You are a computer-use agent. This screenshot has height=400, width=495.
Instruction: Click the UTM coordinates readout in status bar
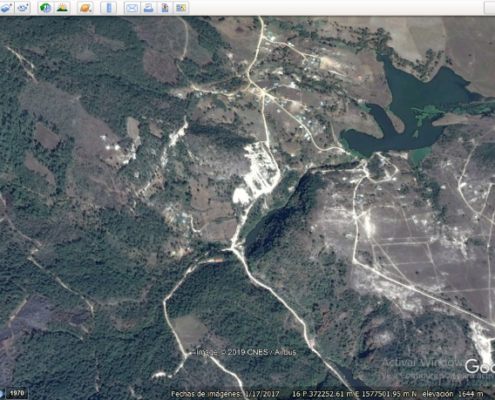tap(355, 394)
